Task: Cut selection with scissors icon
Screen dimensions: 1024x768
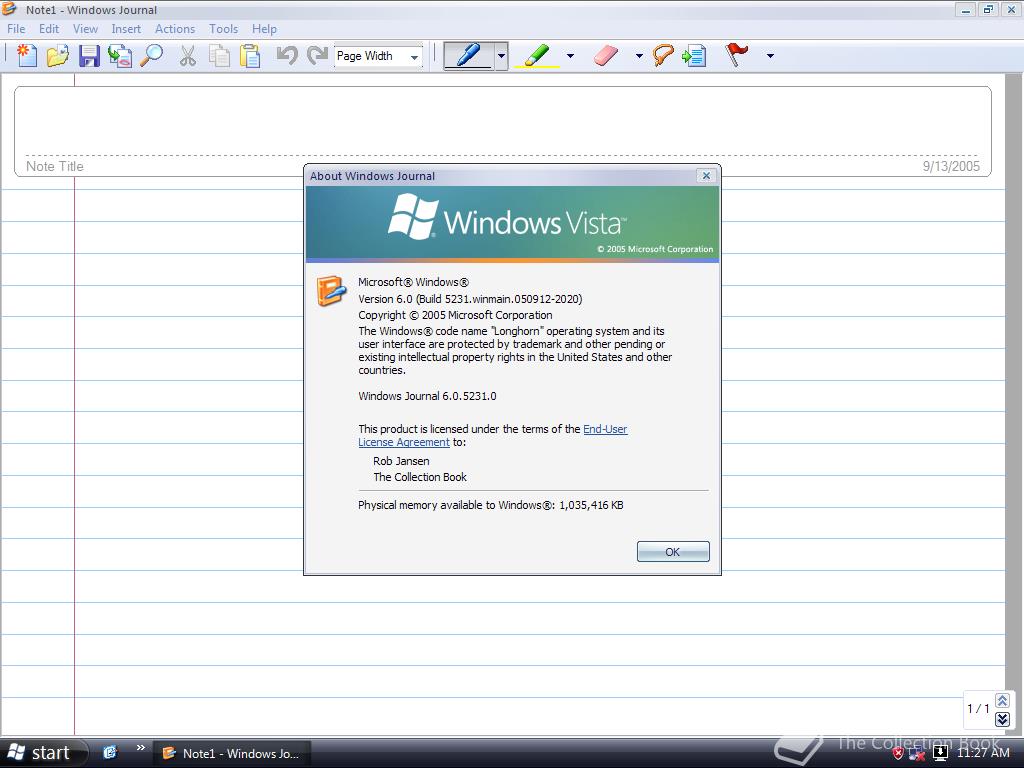Action: point(188,56)
